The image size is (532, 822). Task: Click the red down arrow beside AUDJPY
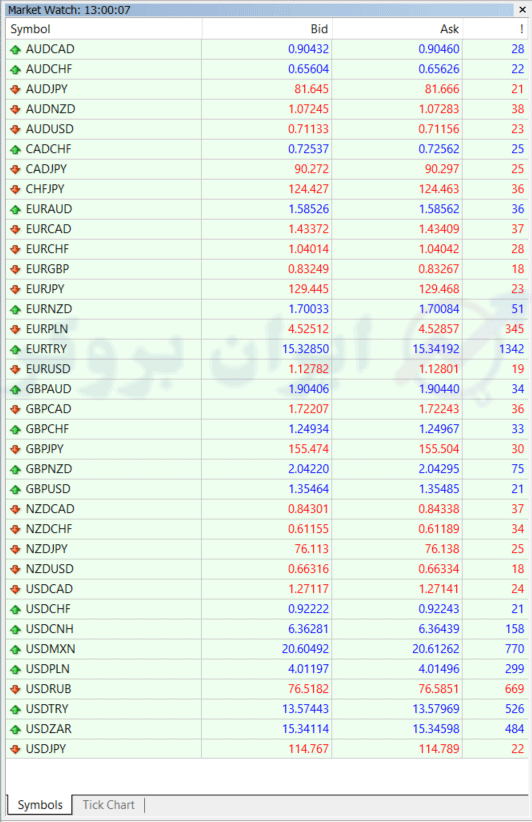(15, 90)
